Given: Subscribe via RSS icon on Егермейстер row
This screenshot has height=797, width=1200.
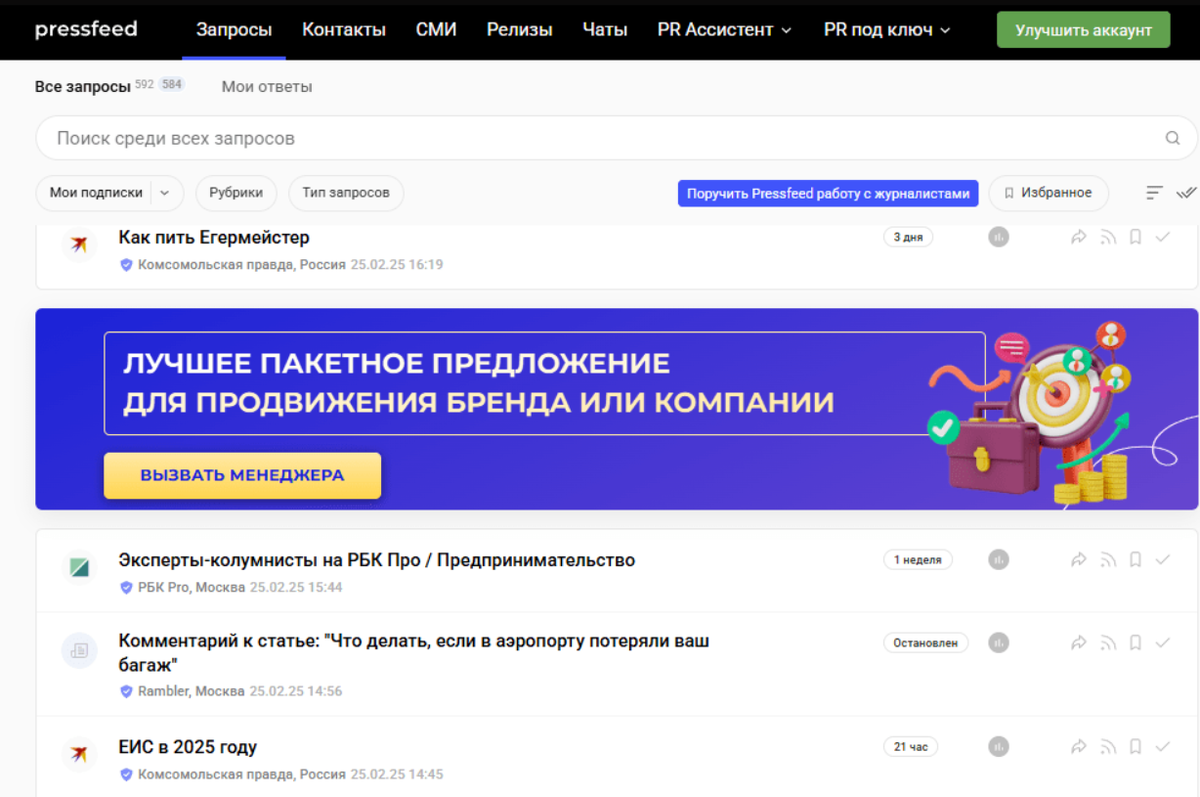Looking at the screenshot, I should (x=1107, y=237).
